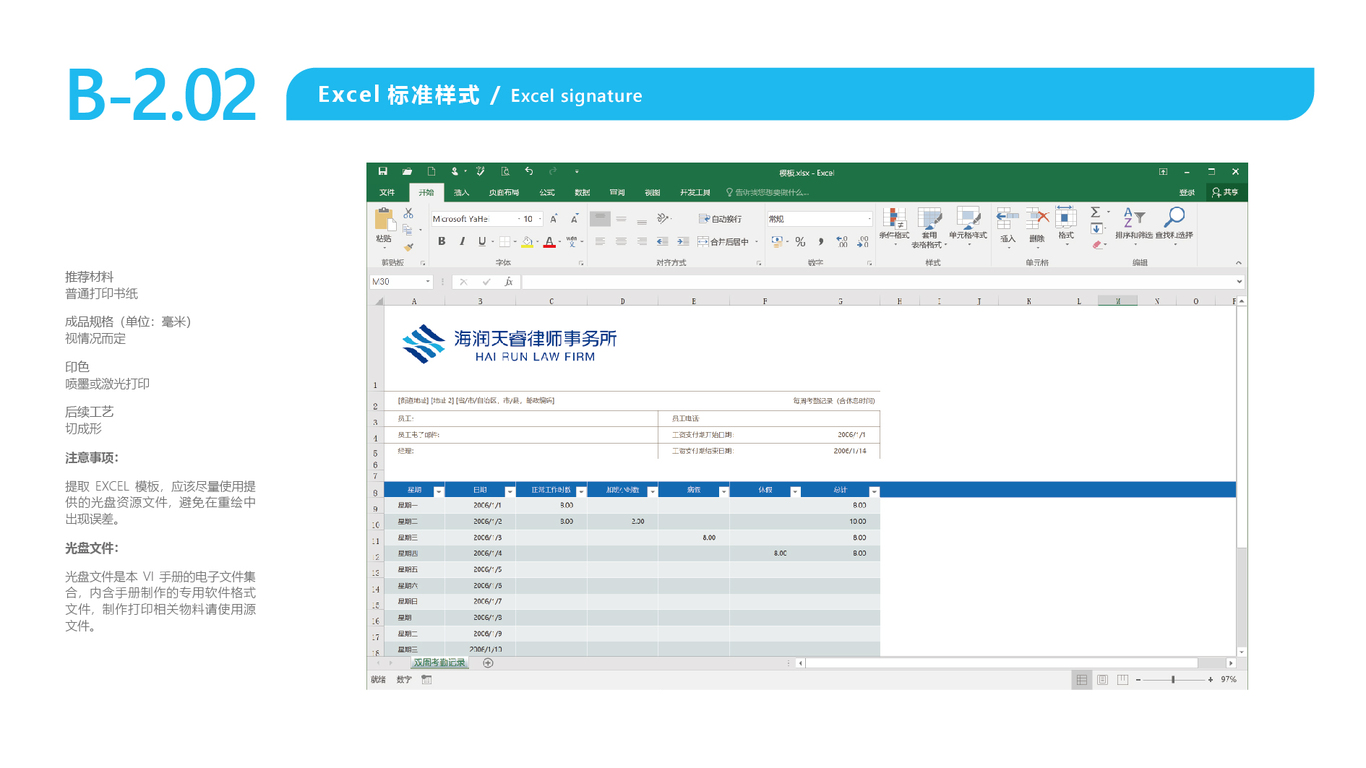Toggle Bold formatting

tap(442, 241)
